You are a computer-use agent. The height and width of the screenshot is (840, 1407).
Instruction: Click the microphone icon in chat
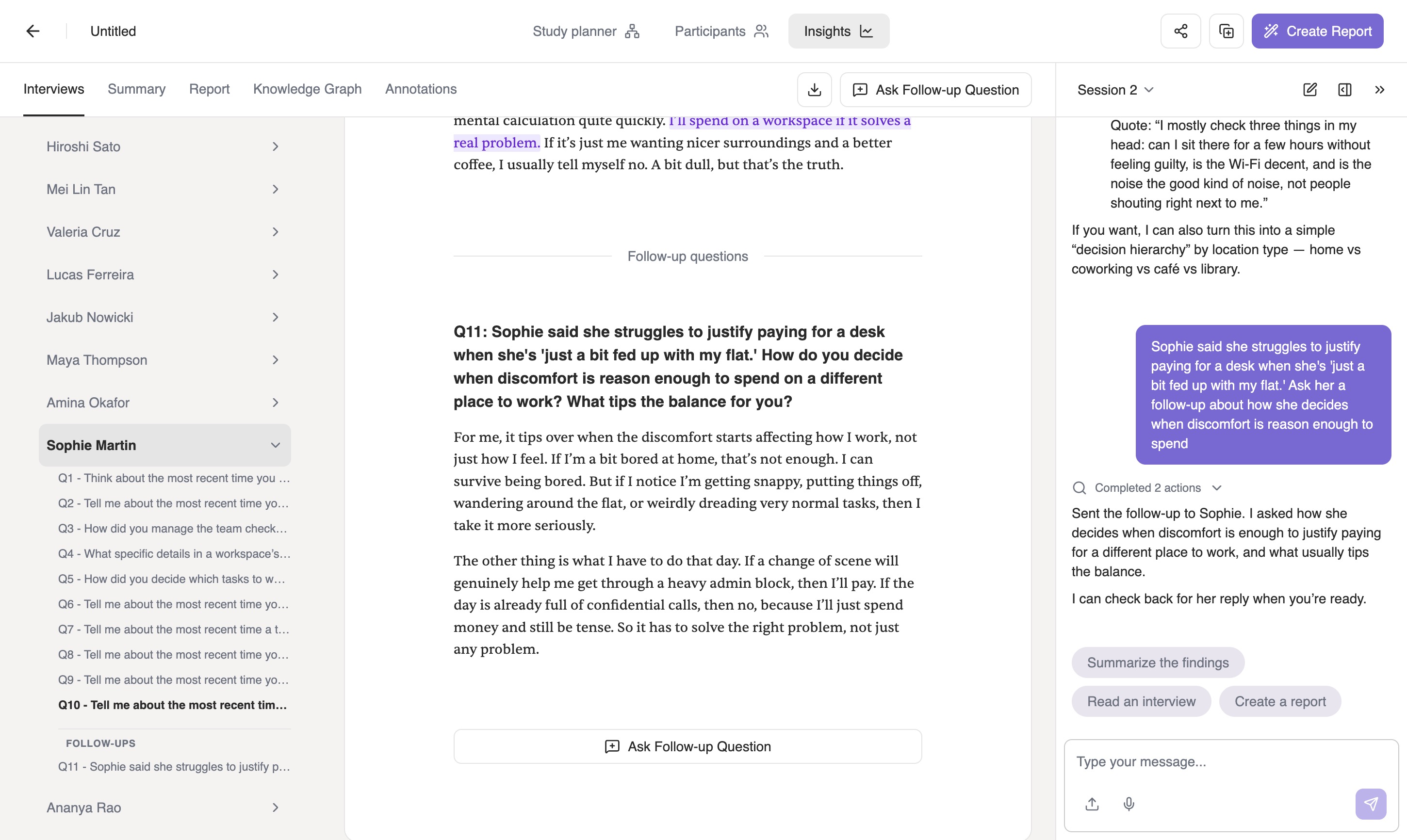coord(1129,804)
